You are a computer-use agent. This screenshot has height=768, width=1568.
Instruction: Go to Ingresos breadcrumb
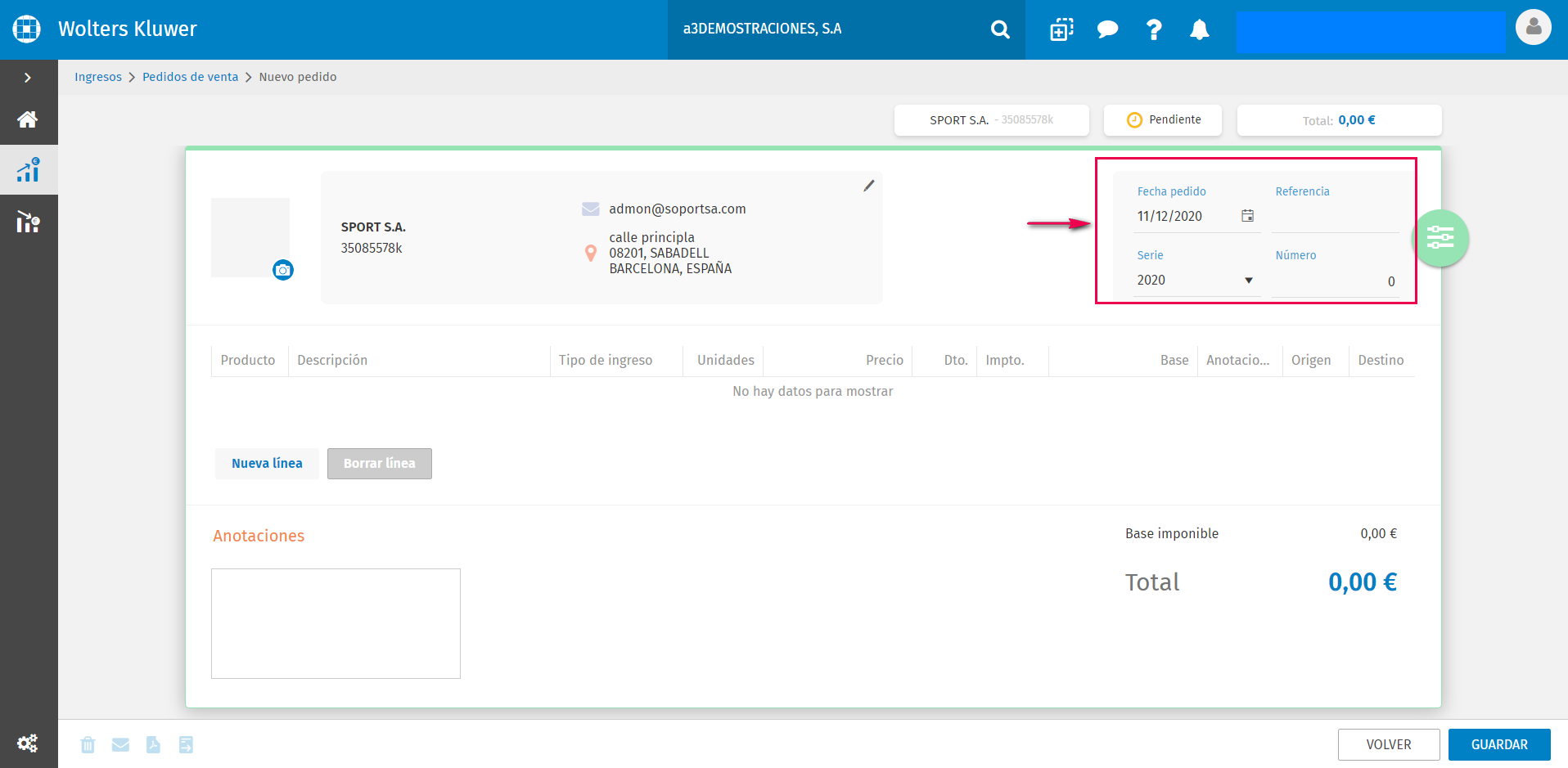[98, 77]
